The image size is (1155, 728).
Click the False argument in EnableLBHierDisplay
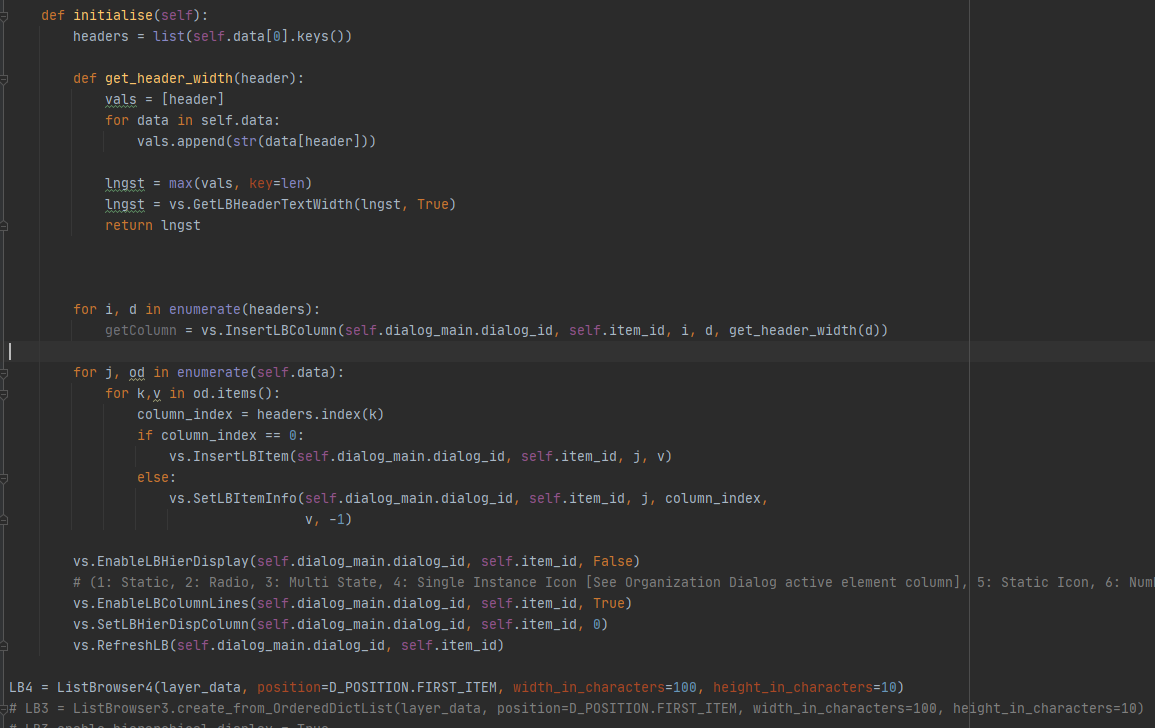pyautogui.click(x=613, y=561)
